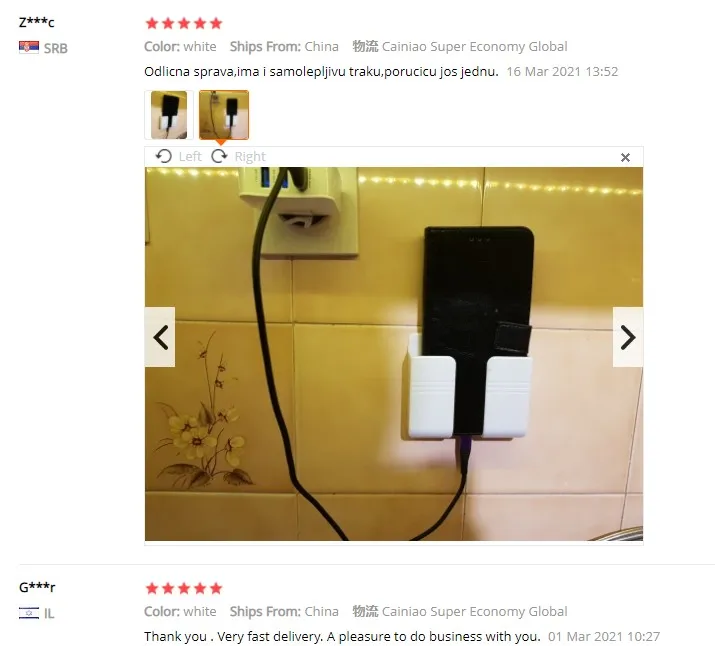Click the IL country label
The image size is (715, 646).
coord(49,614)
